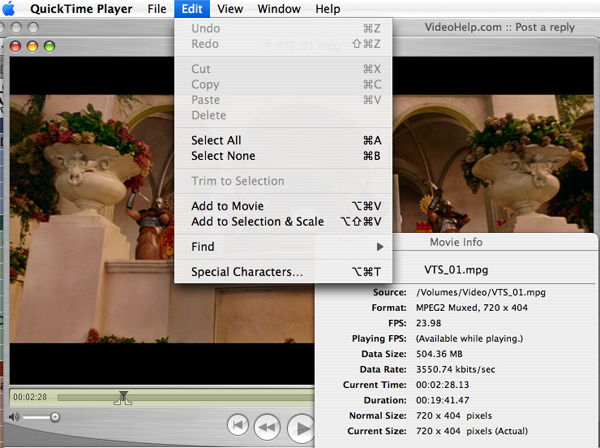
Task: Open the Window menu
Action: click(x=279, y=9)
